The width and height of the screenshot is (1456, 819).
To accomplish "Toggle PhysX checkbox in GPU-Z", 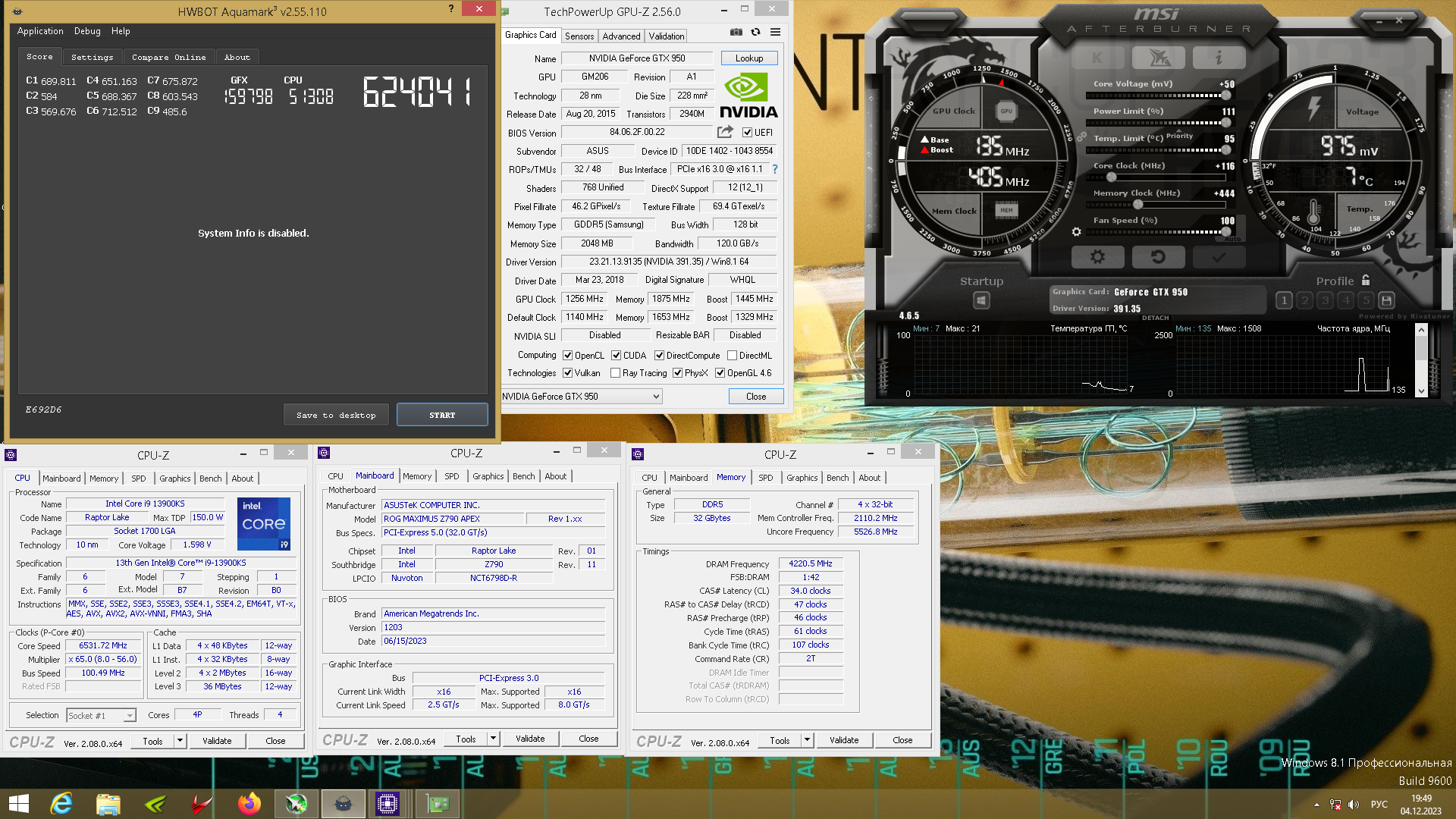I will [x=677, y=373].
